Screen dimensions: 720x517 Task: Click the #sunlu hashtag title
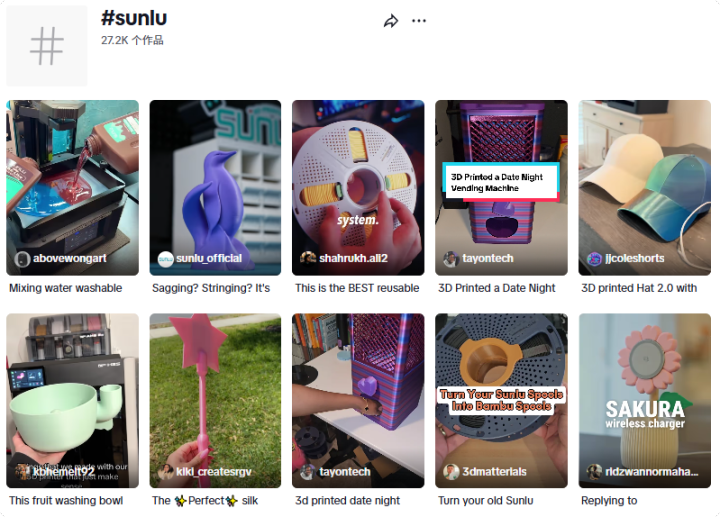click(134, 18)
